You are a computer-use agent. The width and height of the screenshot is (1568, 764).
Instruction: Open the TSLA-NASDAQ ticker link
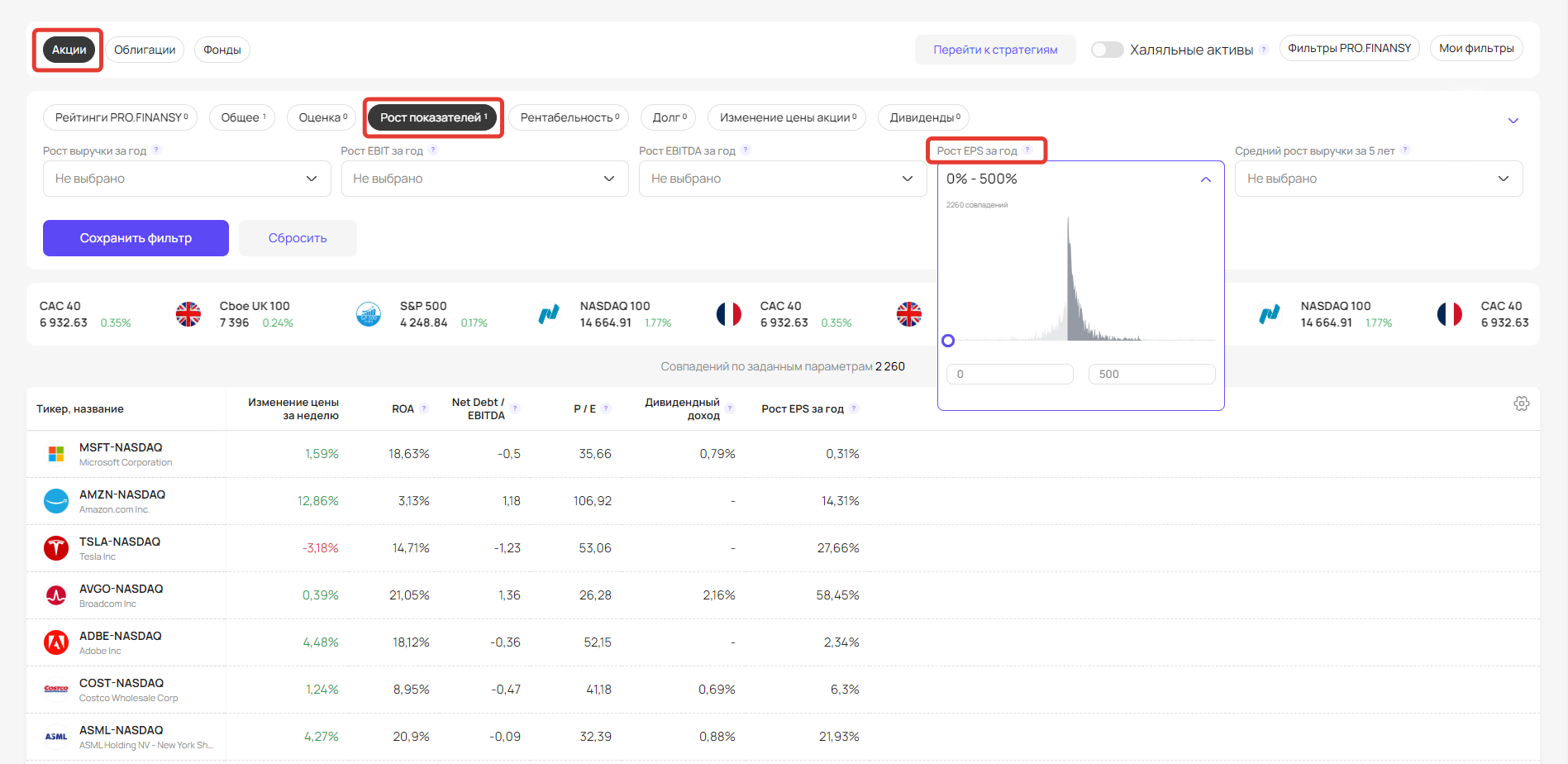click(x=120, y=542)
